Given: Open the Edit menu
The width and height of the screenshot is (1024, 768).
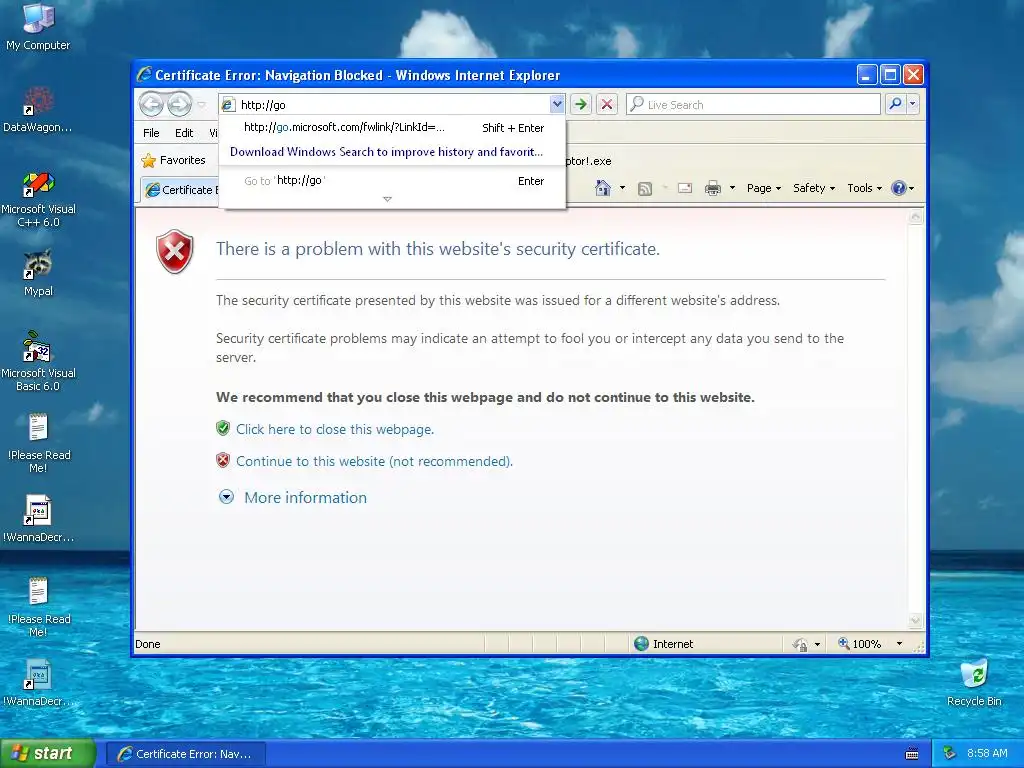Looking at the screenshot, I should click(184, 133).
